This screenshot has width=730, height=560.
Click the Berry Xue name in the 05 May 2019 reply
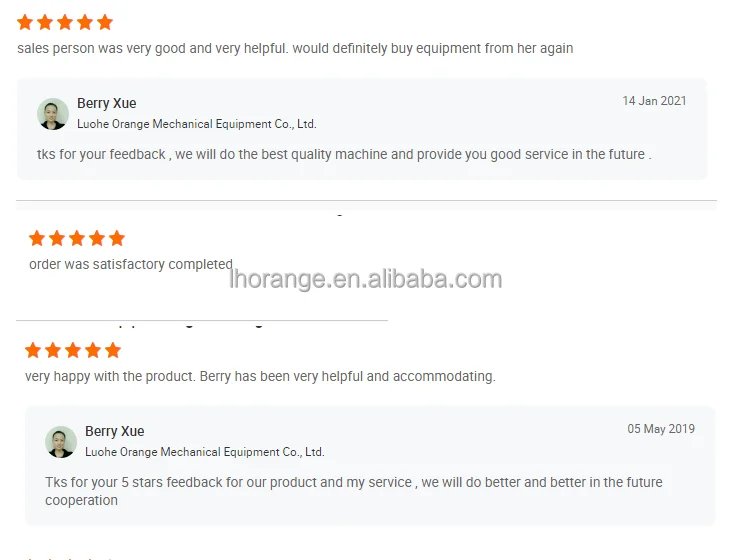coord(114,431)
